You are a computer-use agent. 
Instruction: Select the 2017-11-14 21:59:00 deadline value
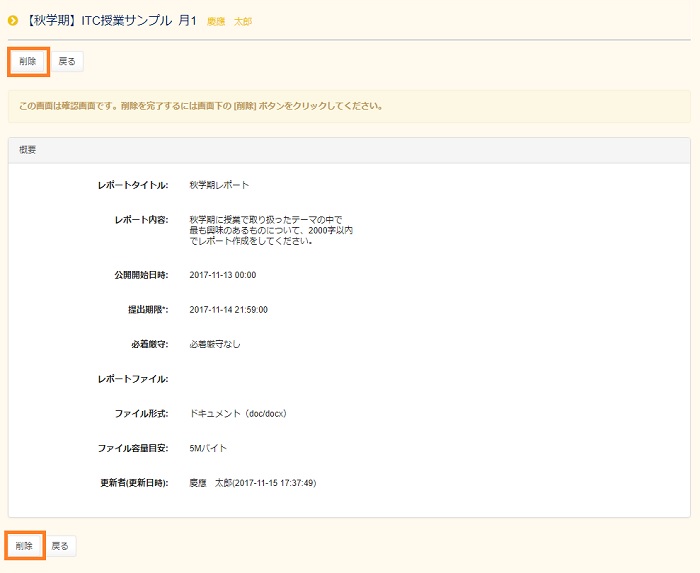click(x=228, y=309)
